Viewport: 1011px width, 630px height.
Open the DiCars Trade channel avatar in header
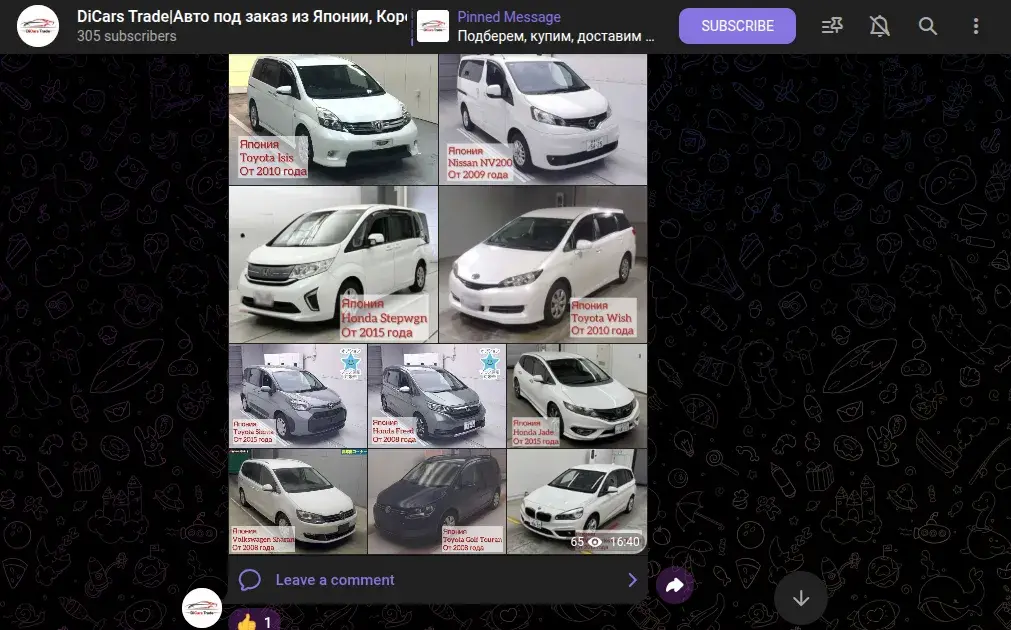[x=38, y=26]
